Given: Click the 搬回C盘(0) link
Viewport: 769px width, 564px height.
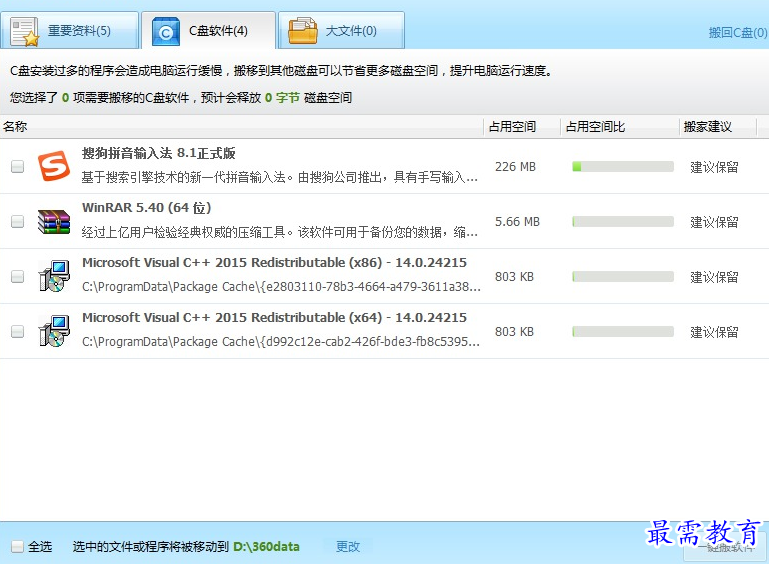Looking at the screenshot, I should pyautogui.click(x=738, y=32).
